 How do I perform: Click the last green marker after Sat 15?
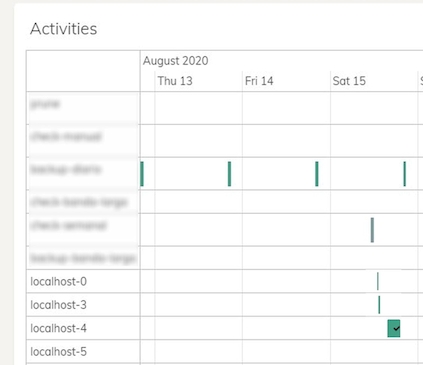405,174
